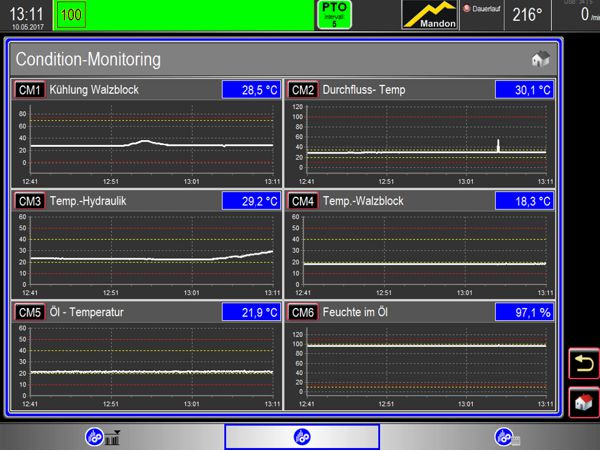The width and height of the screenshot is (600, 451).
Task: Click the 97,1 % humidity value field
Action: tap(524, 312)
